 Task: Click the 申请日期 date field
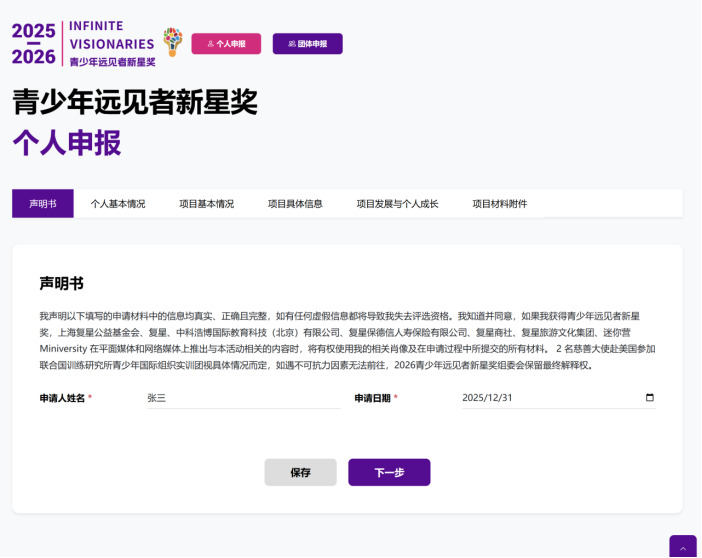tap(559, 398)
